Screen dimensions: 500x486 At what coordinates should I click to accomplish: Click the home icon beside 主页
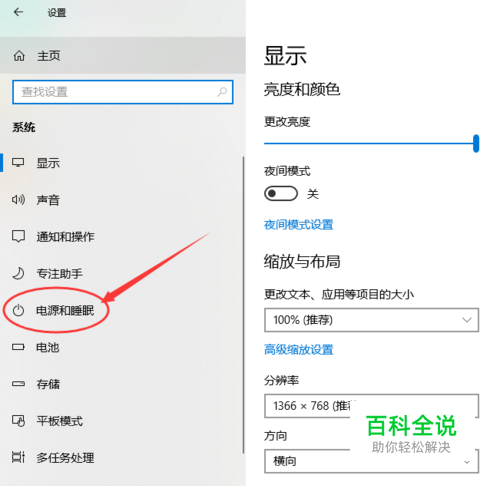19,56
